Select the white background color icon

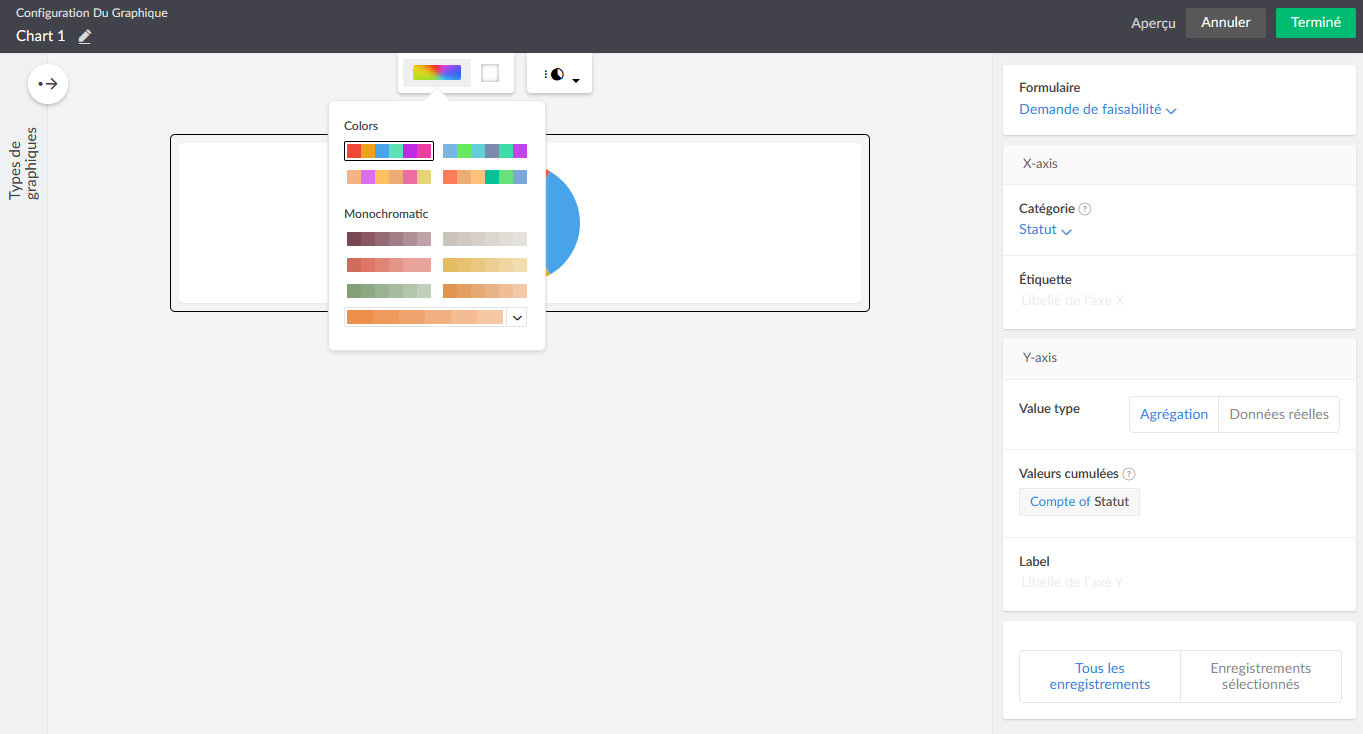tap(489, 71)
